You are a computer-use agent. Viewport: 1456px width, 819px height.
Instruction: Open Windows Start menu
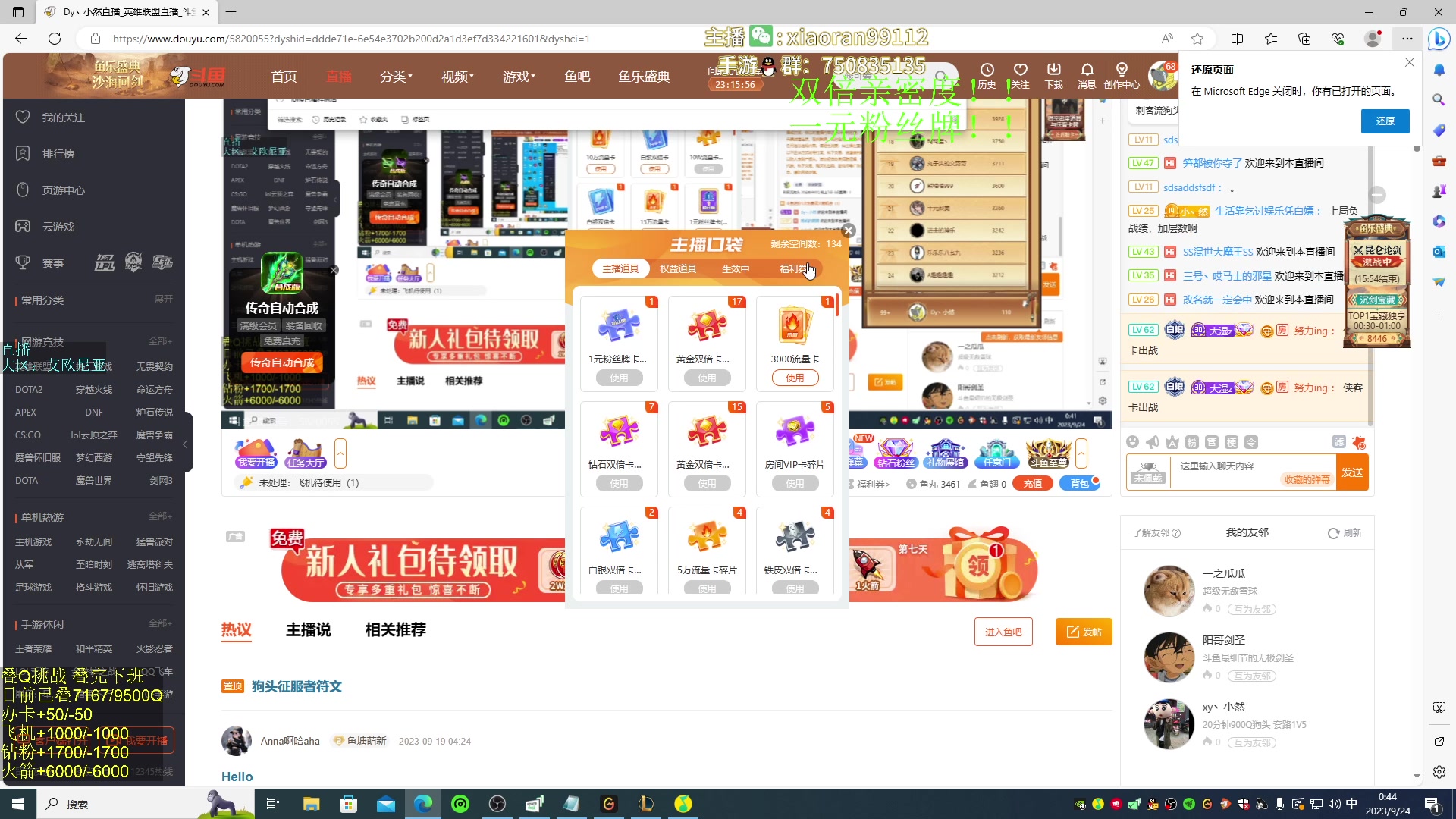point(18,804)
